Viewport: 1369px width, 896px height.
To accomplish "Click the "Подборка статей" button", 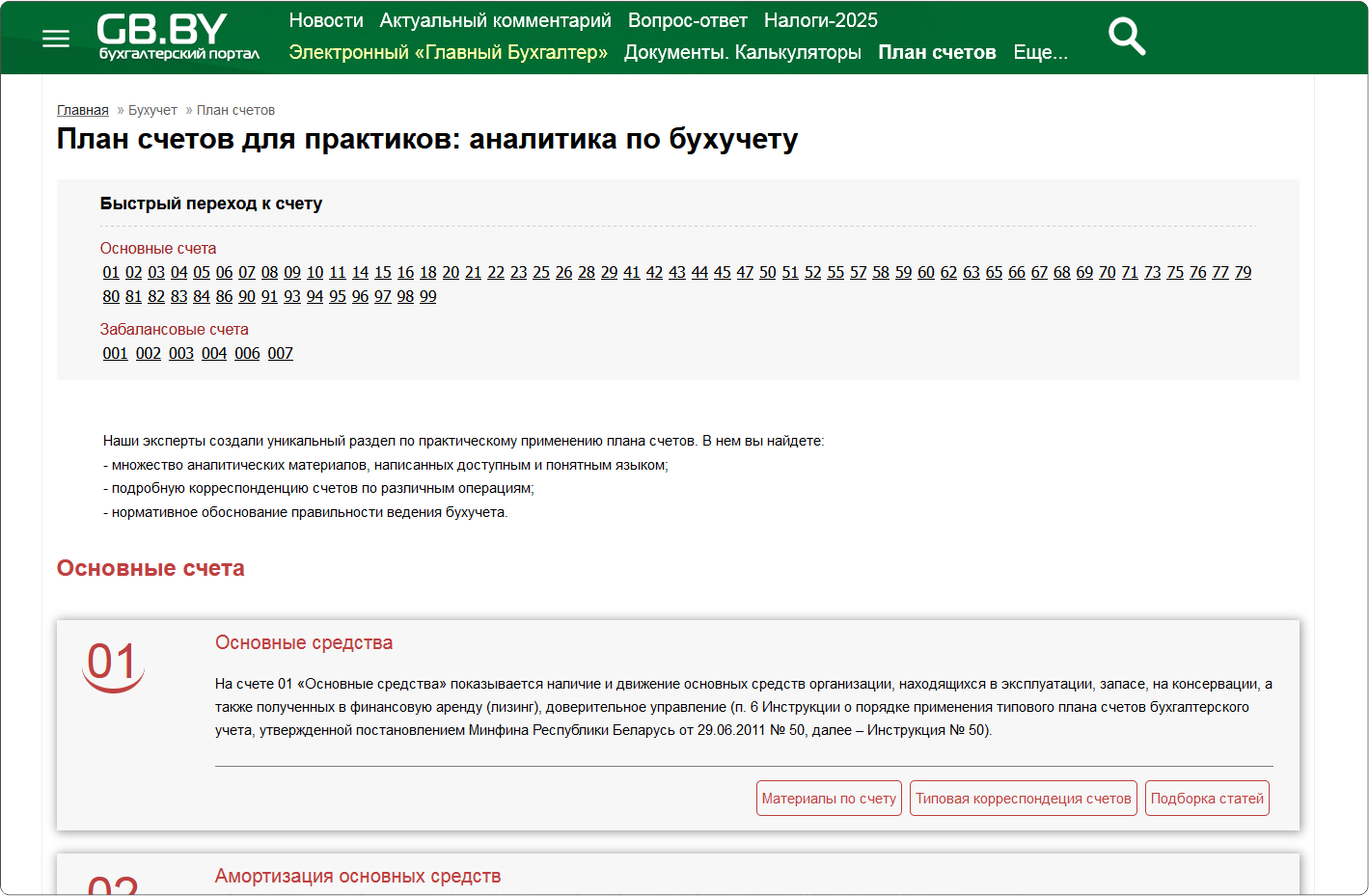I will [x=1206, y=799].
